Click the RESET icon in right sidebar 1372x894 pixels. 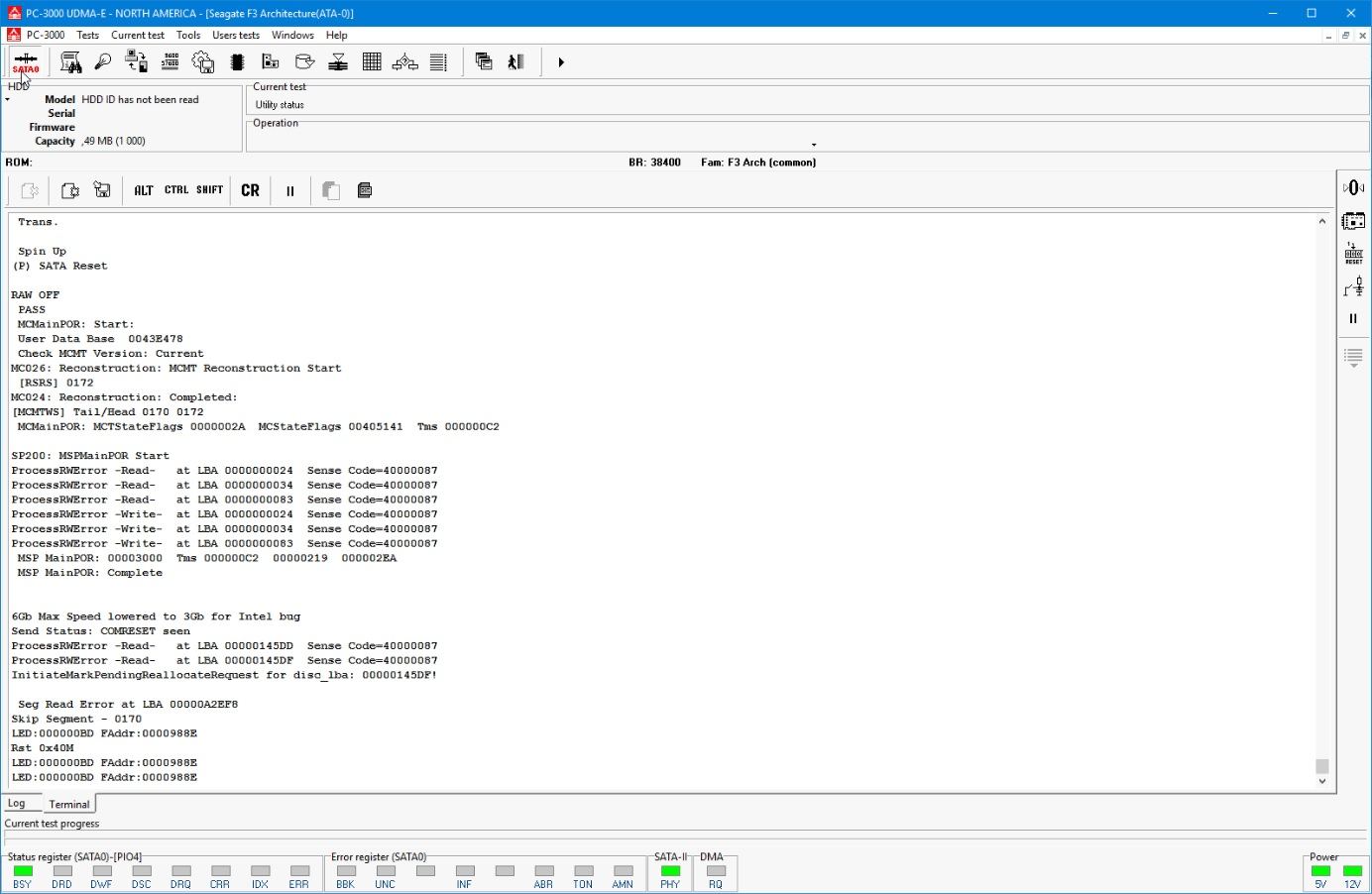(1353, 254)
